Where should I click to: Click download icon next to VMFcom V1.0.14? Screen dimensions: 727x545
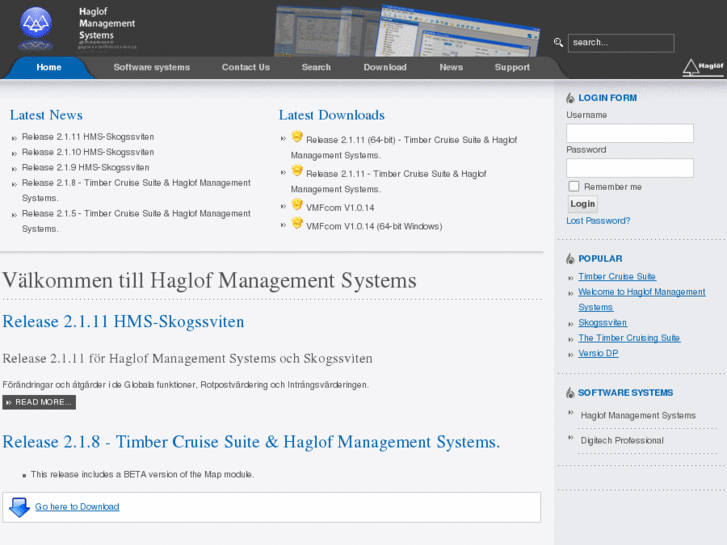297,205
